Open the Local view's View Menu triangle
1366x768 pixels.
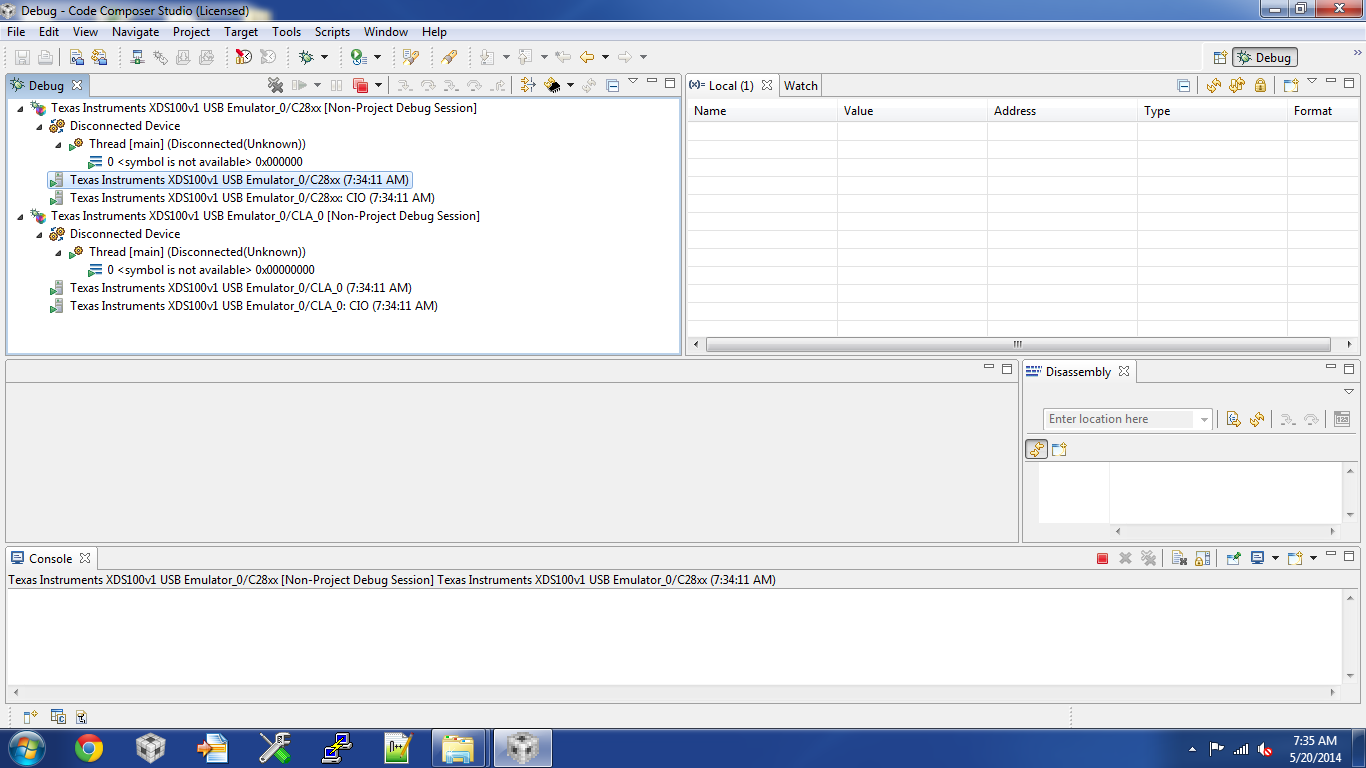point(1313,81)
